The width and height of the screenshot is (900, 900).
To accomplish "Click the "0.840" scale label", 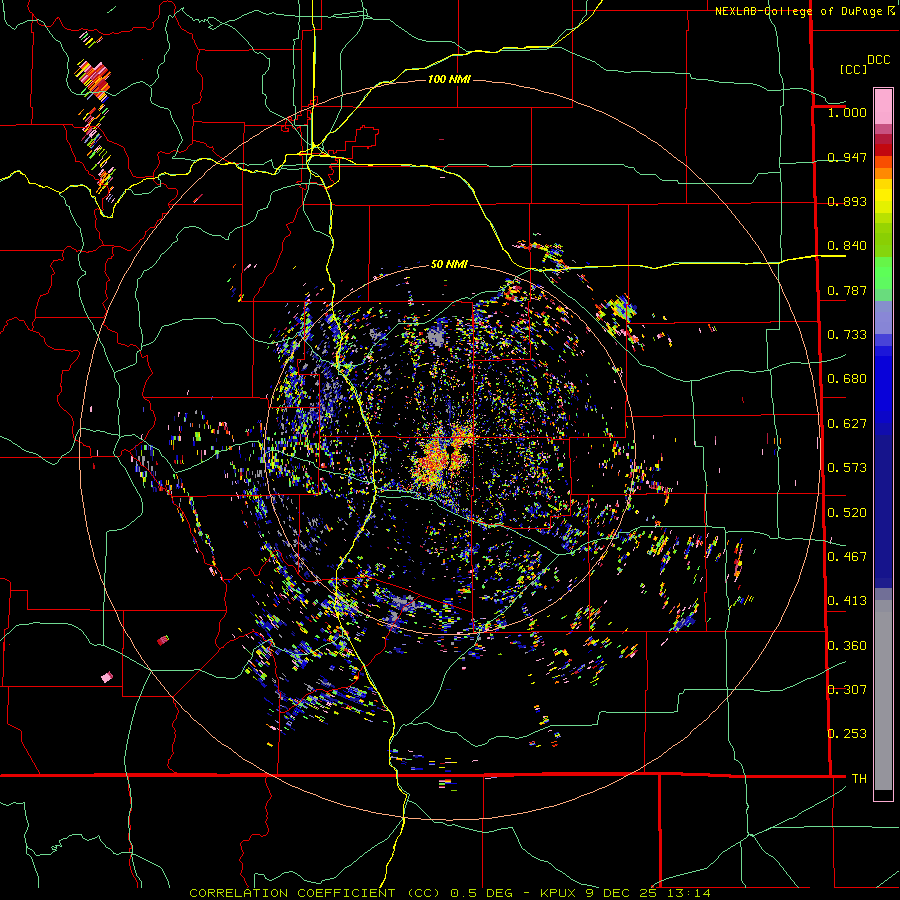I will point(847,246).
